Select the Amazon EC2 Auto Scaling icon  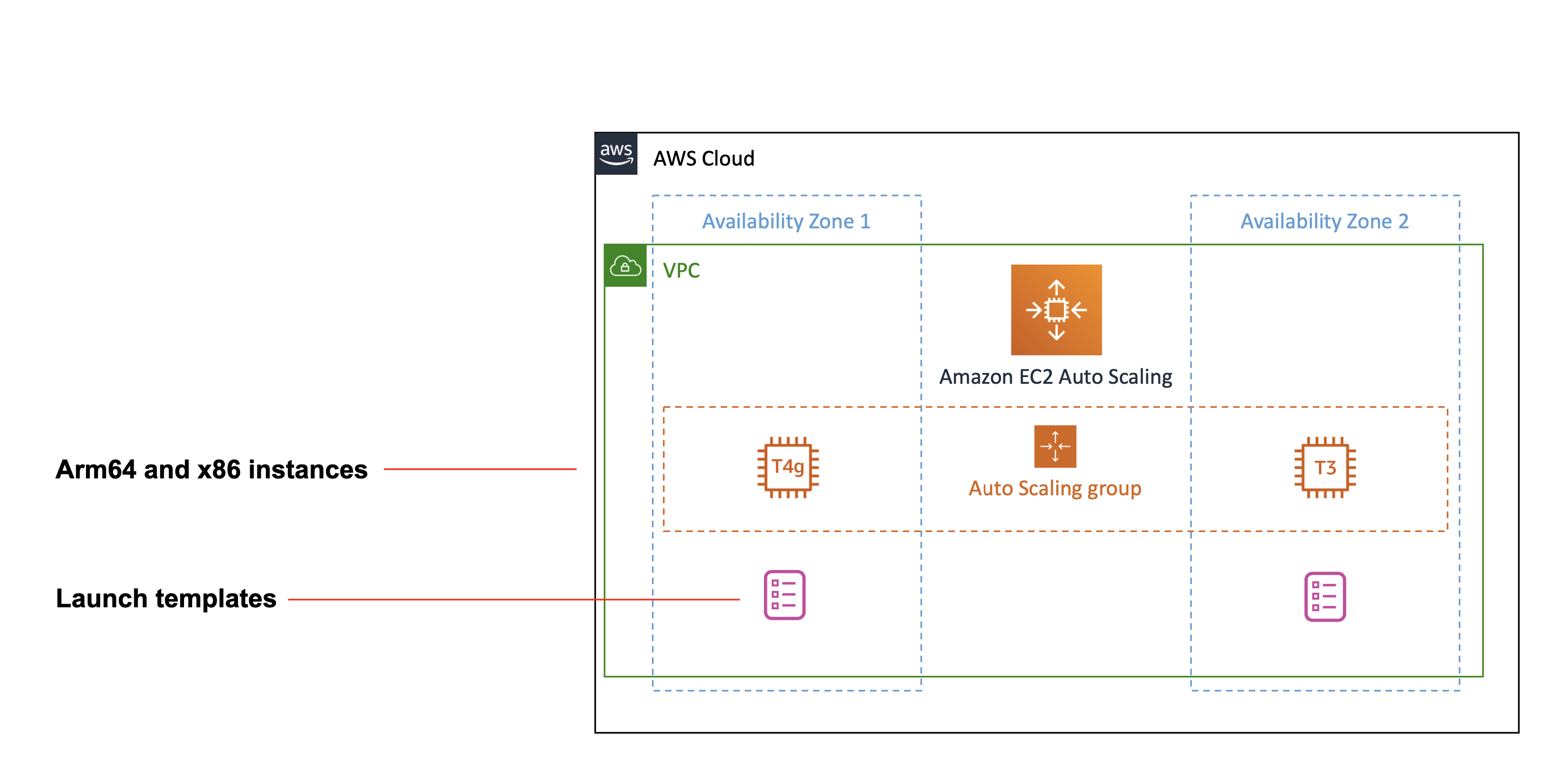1056,309
